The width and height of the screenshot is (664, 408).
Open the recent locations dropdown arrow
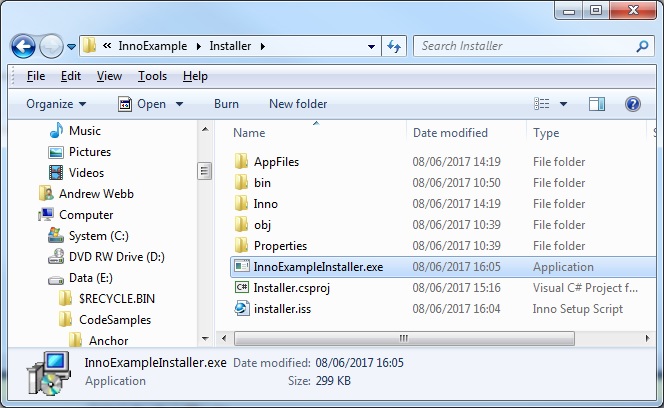[x=72, y=47]
